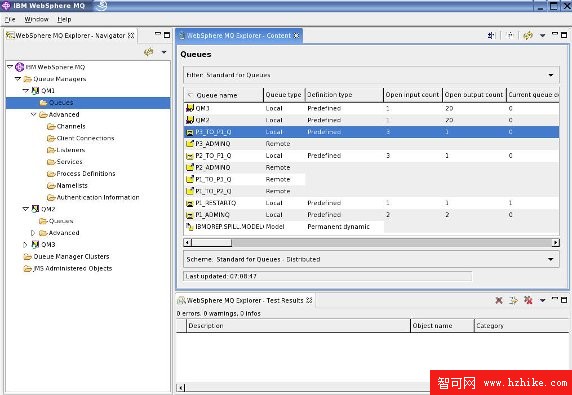Maximize the Navigator panel
This screenshot has height=395, width=572.
click(x=167, y=35)
